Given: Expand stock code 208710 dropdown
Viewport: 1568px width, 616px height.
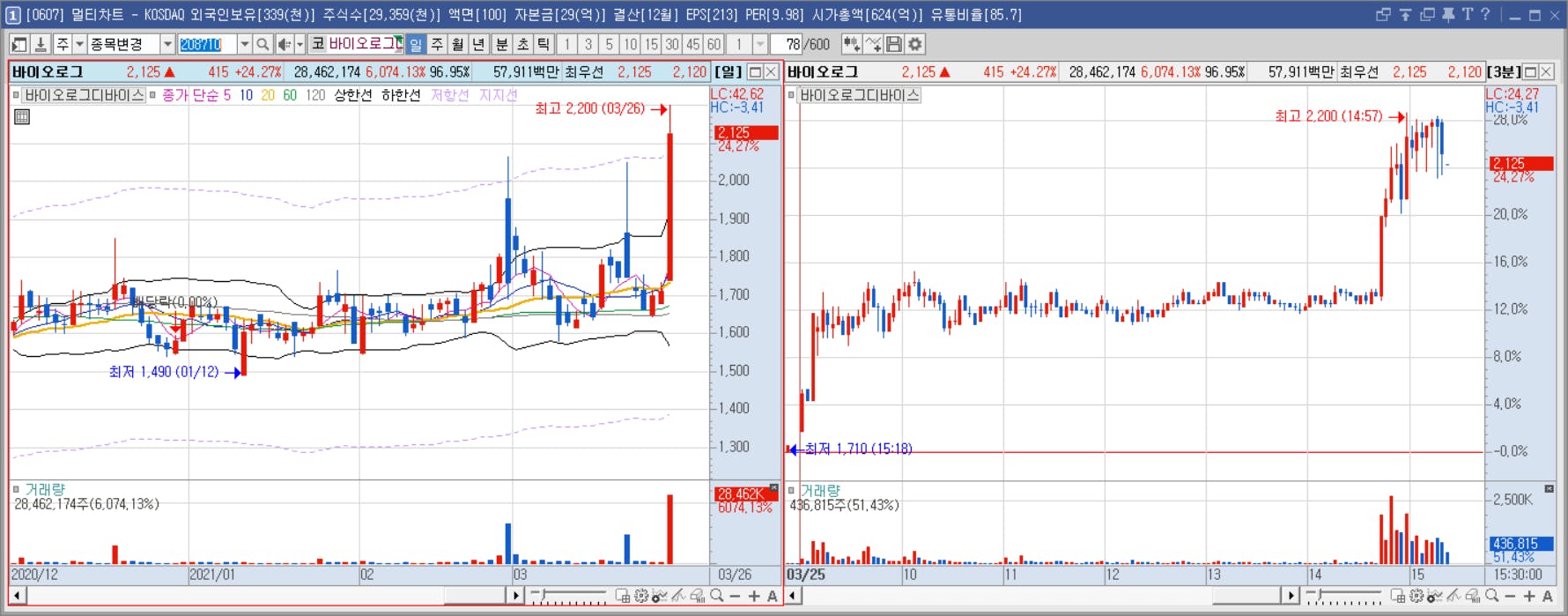Looking at the screenshot, I should 245,44.
